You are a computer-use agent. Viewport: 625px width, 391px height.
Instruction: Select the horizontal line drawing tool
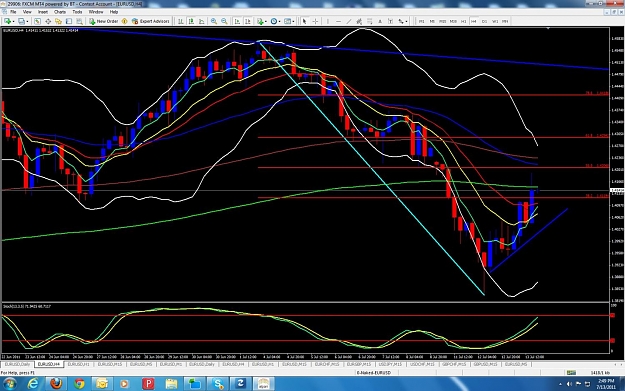point(338,21)
